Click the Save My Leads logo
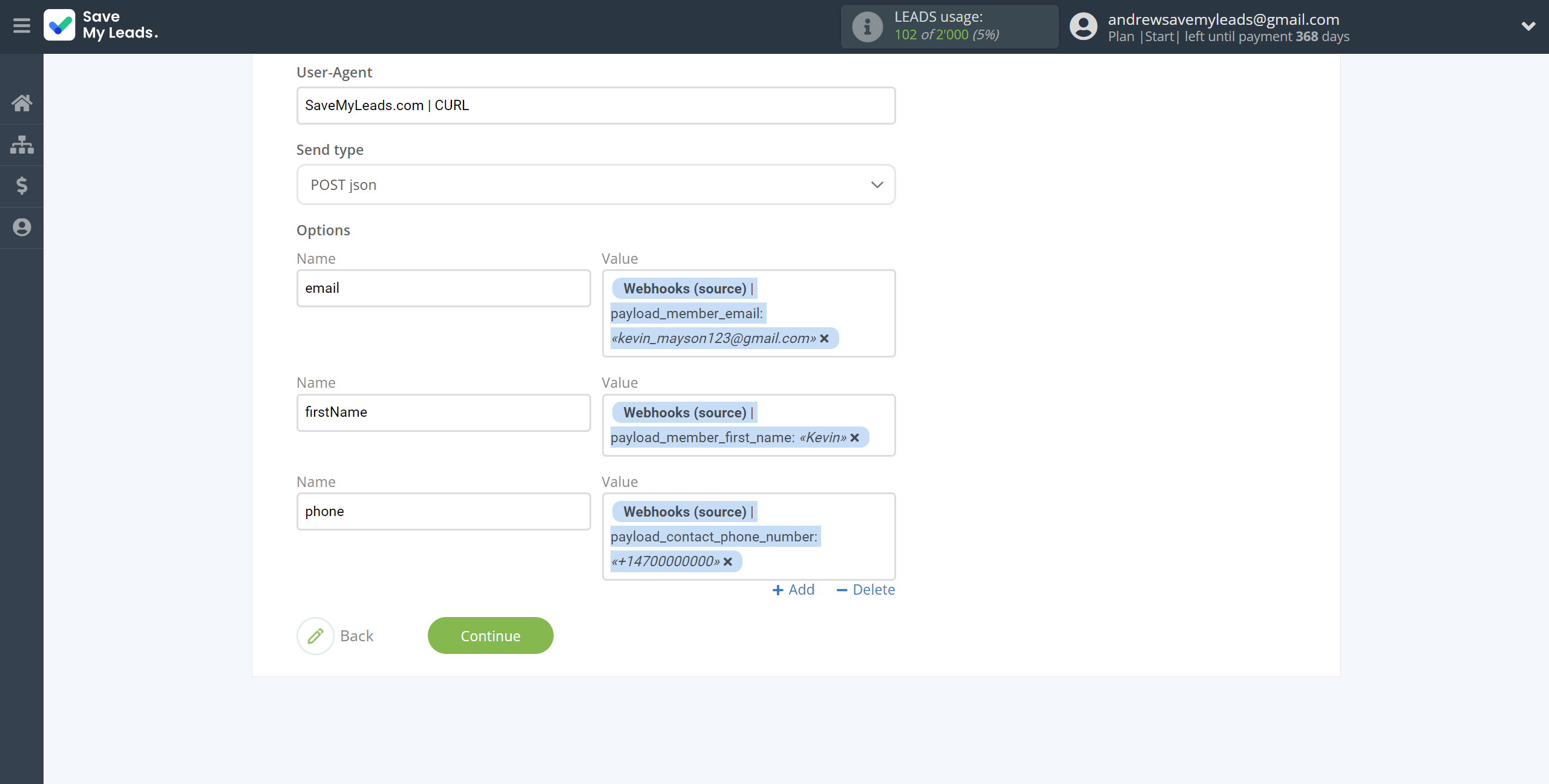Viewport: 1549px width, 784px height. pos(101,25)
